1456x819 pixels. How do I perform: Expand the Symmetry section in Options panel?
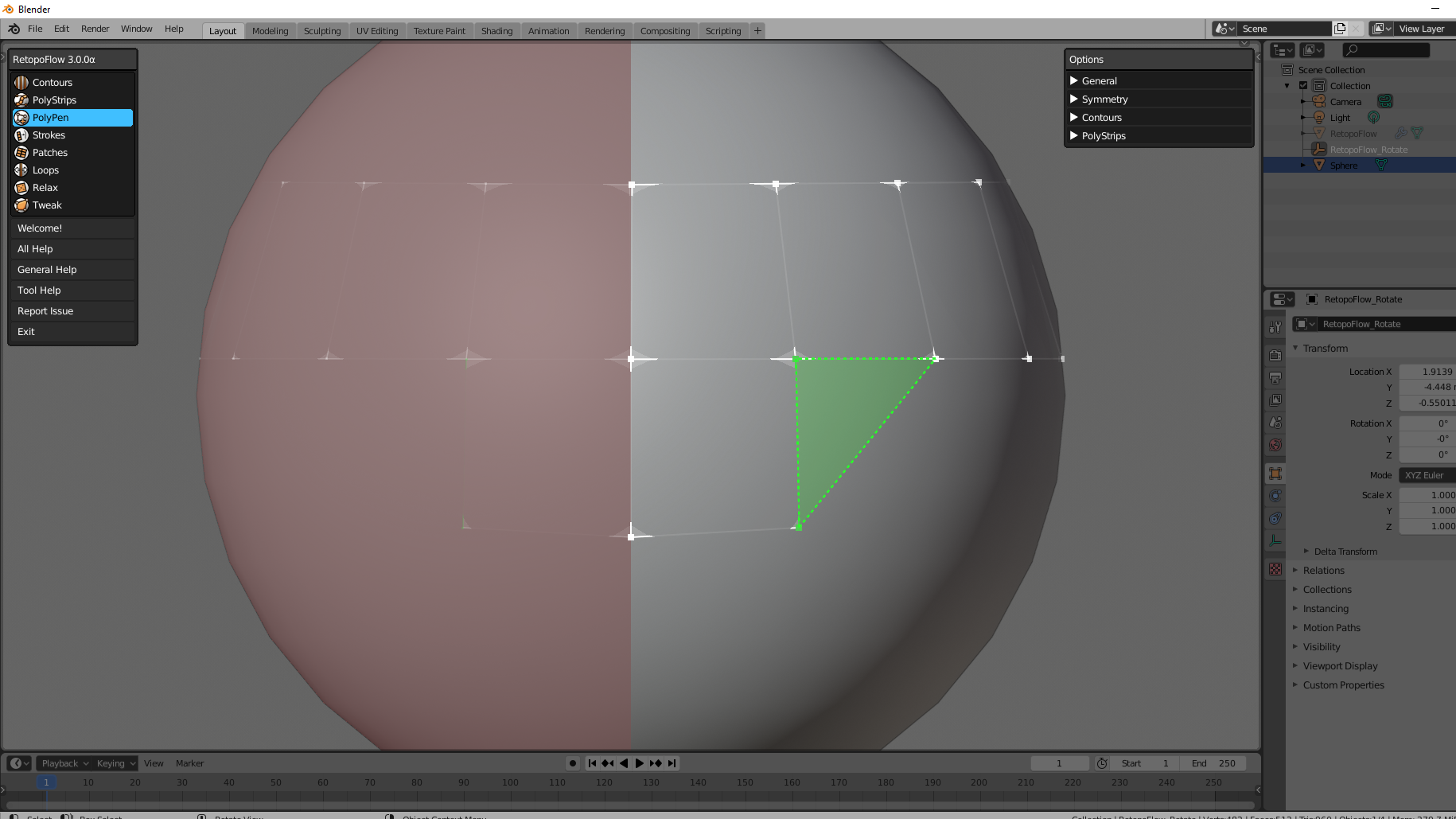tap(1104, 99)
